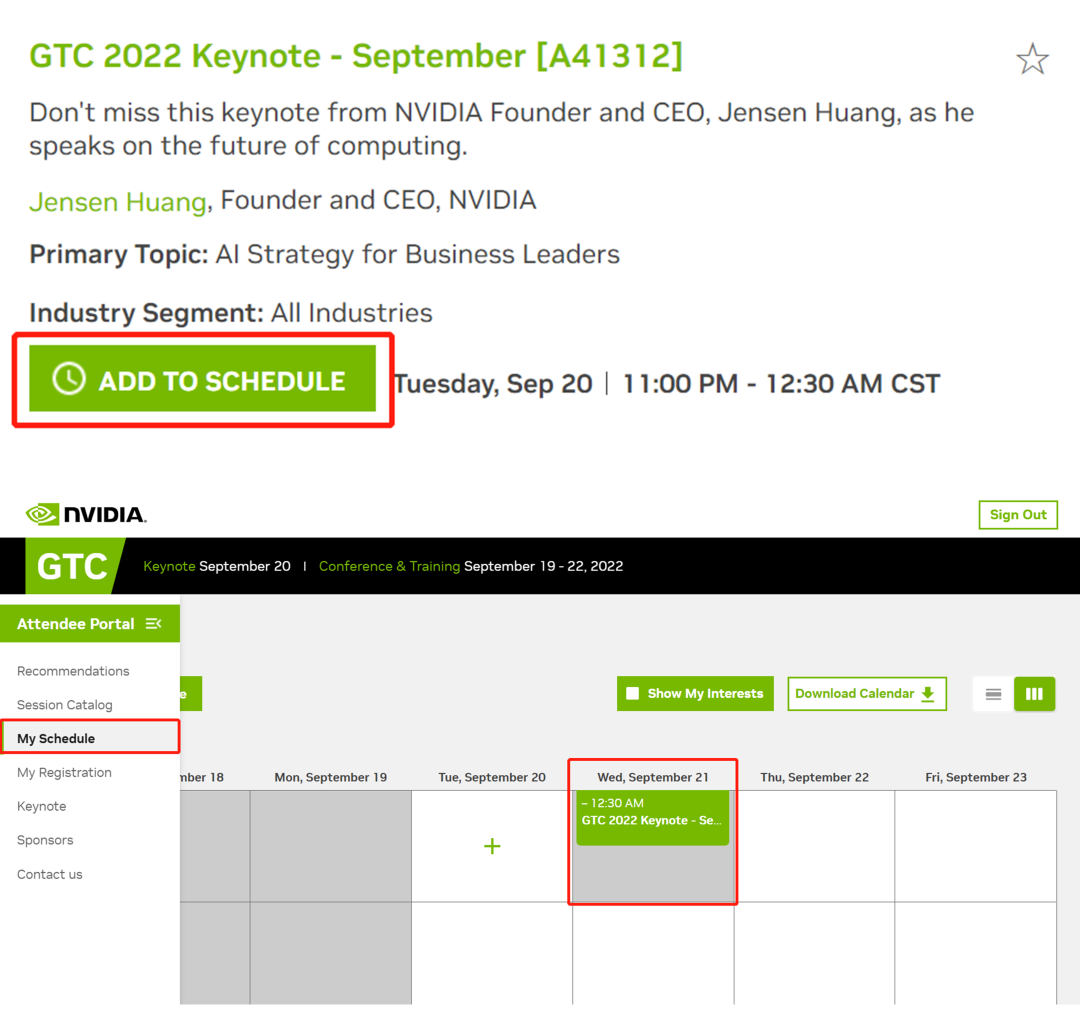
Task: Download the calendar file
Action: (866, 694)
